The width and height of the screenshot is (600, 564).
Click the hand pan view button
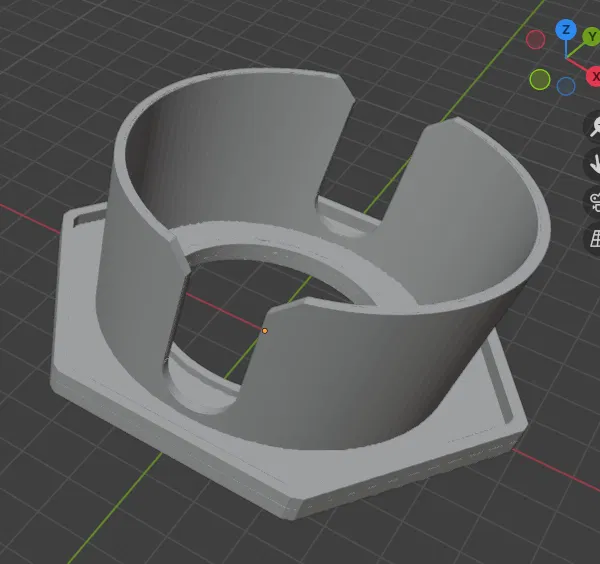[593, 164]
